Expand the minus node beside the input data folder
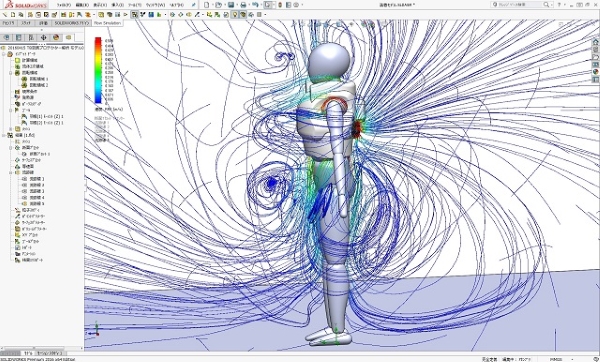This screenshot has height=362, width=600. pyautogui.click(x=4, y=54)
